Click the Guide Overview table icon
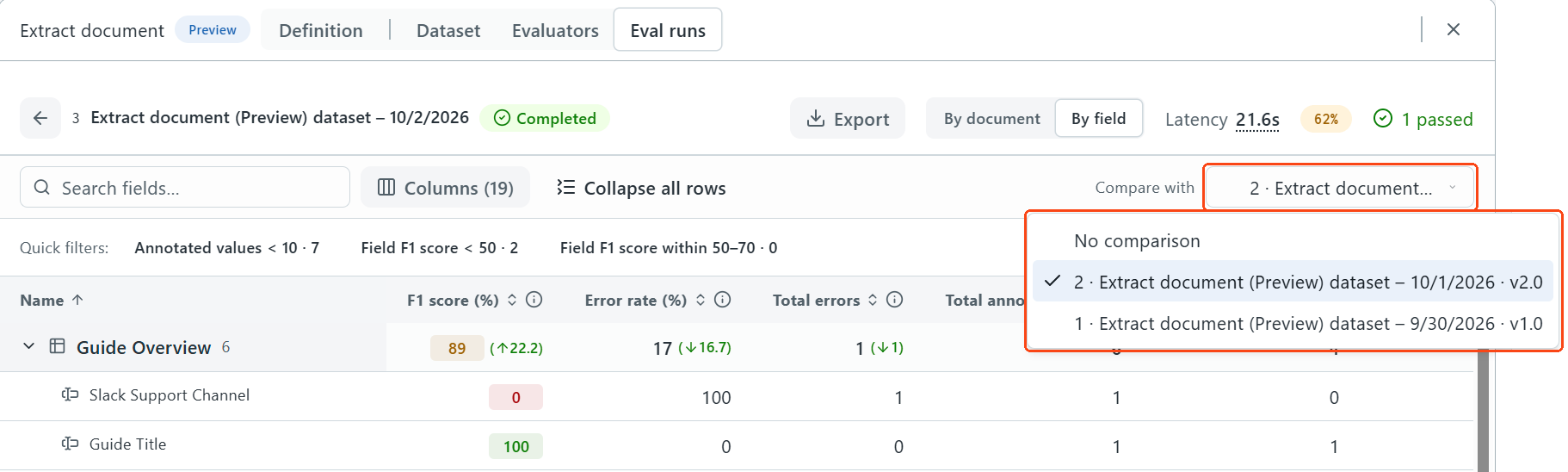This screenshot has width=1568, height=472. pyautogui.click(x=58, y=346)
